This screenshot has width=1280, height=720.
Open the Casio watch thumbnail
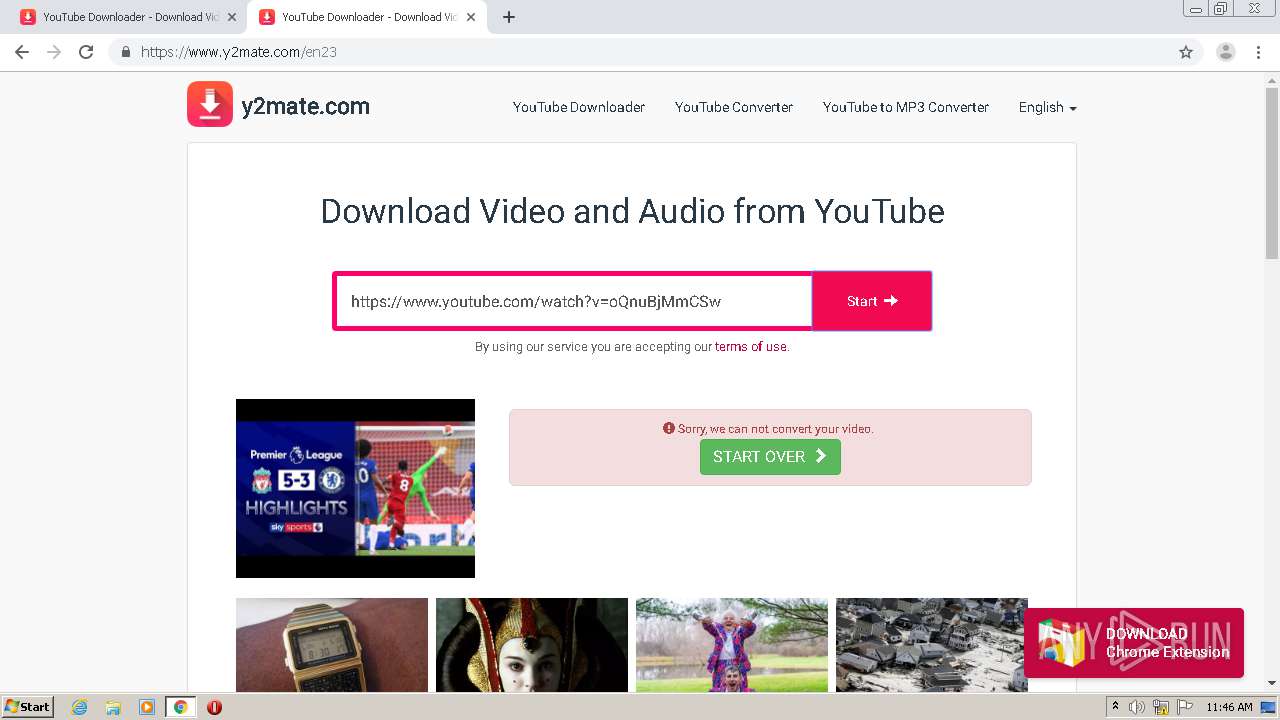[332, 645]
